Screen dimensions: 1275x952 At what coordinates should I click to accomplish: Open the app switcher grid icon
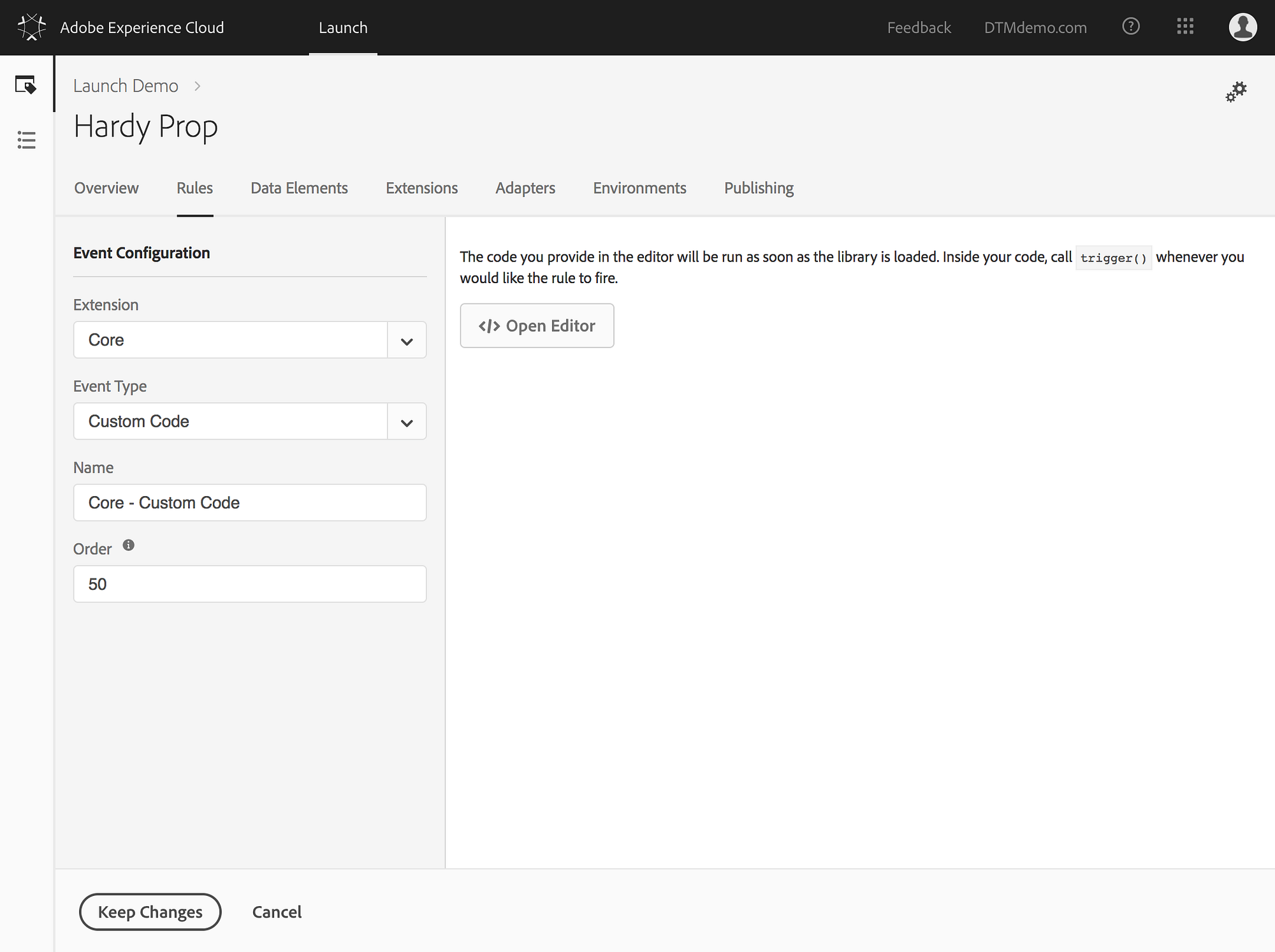coord(1184,27)
